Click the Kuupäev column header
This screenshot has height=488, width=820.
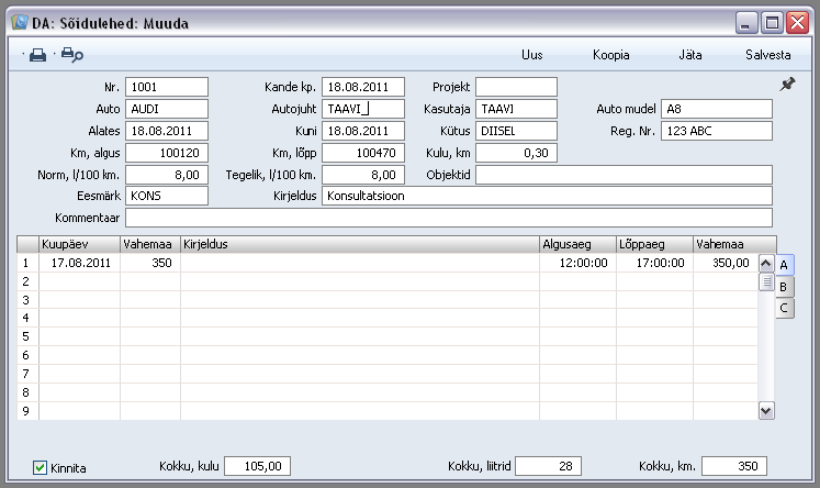coord(79,244)
